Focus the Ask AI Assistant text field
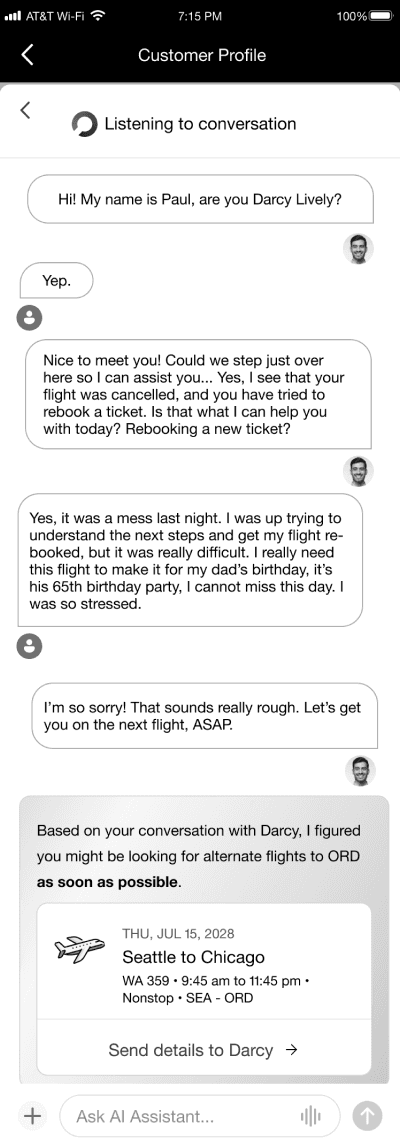Screen dimensions: 400x1148 point(200,1116)
